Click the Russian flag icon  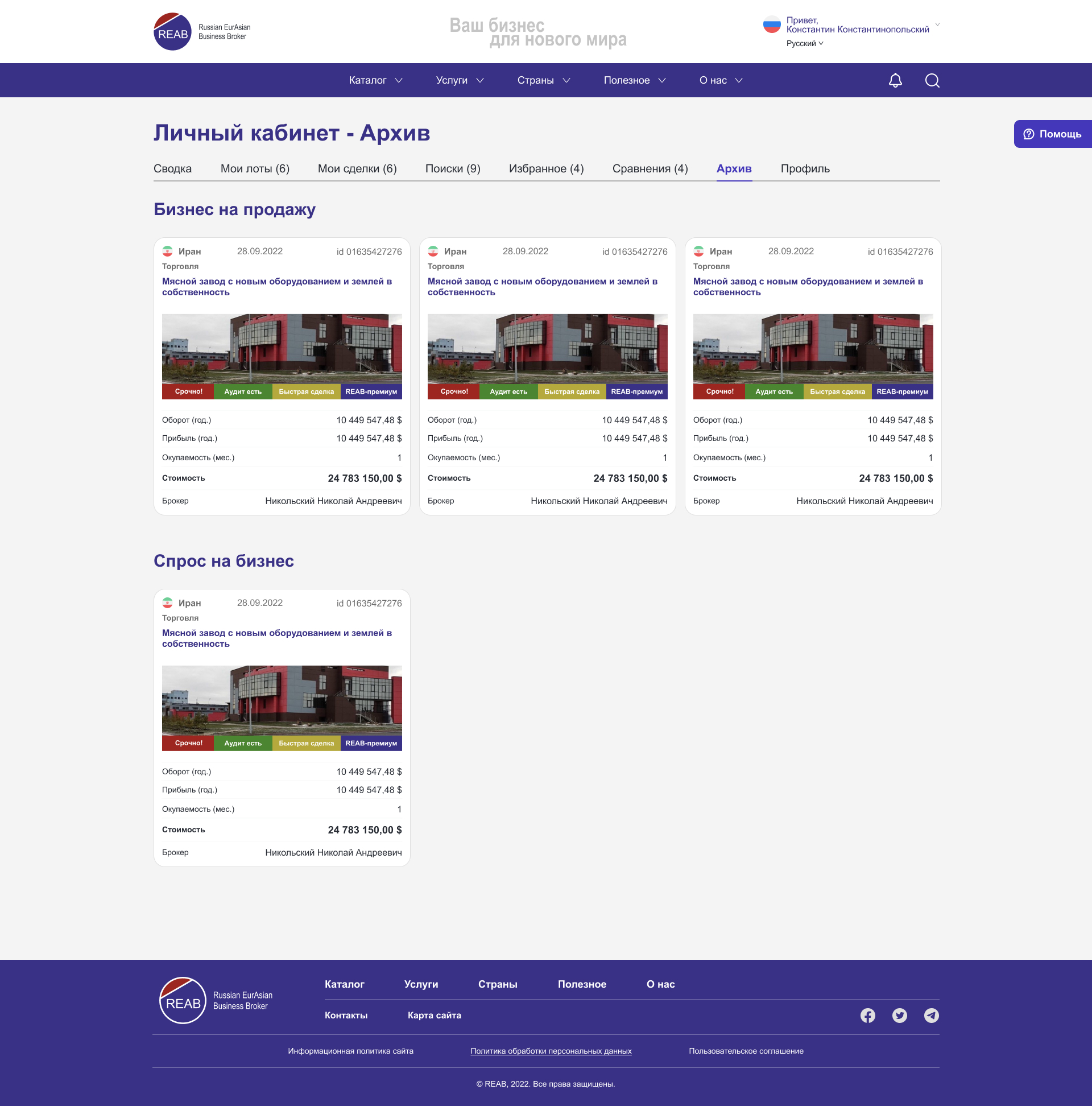pyautogui.click(x=771, y=25)
